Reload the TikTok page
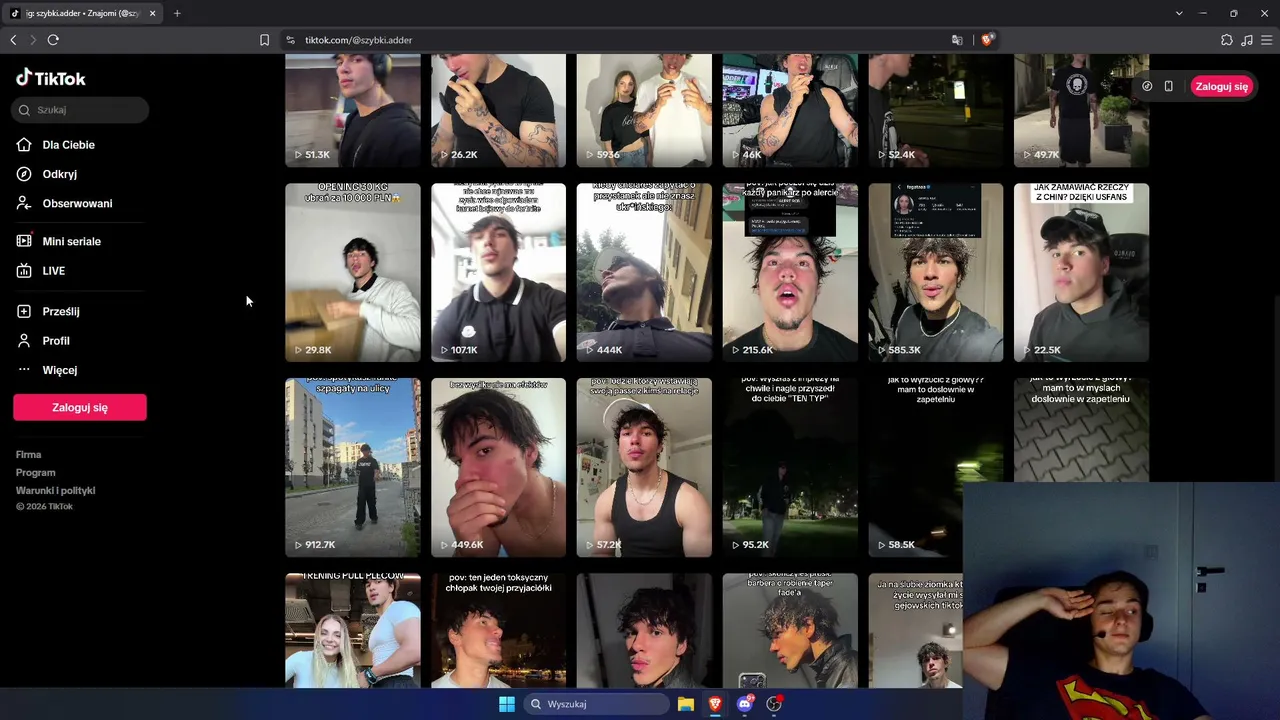Image resolution: width=1280 pixels, height=720 pixels. pyautogui.click(x=53, y=40)
